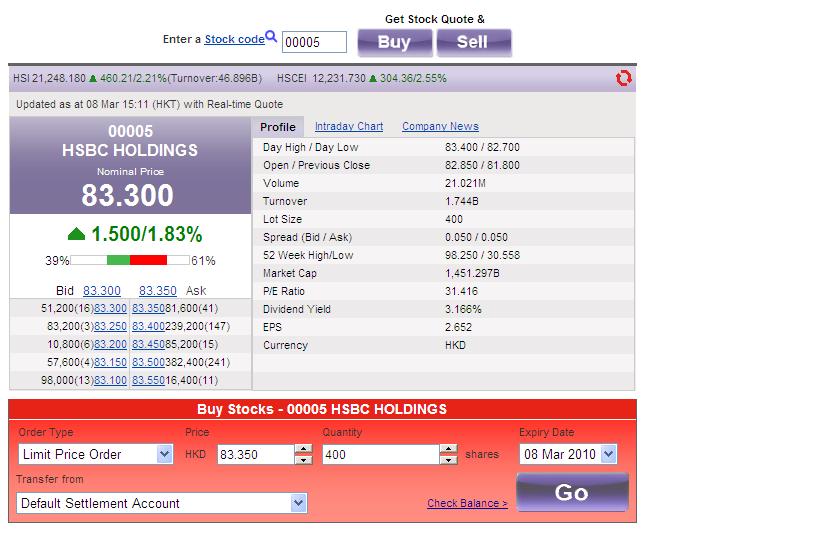Open the Intraday Chart tab
Image resolution: width=840 pixels, height=540 pixels.
[349, 126]
